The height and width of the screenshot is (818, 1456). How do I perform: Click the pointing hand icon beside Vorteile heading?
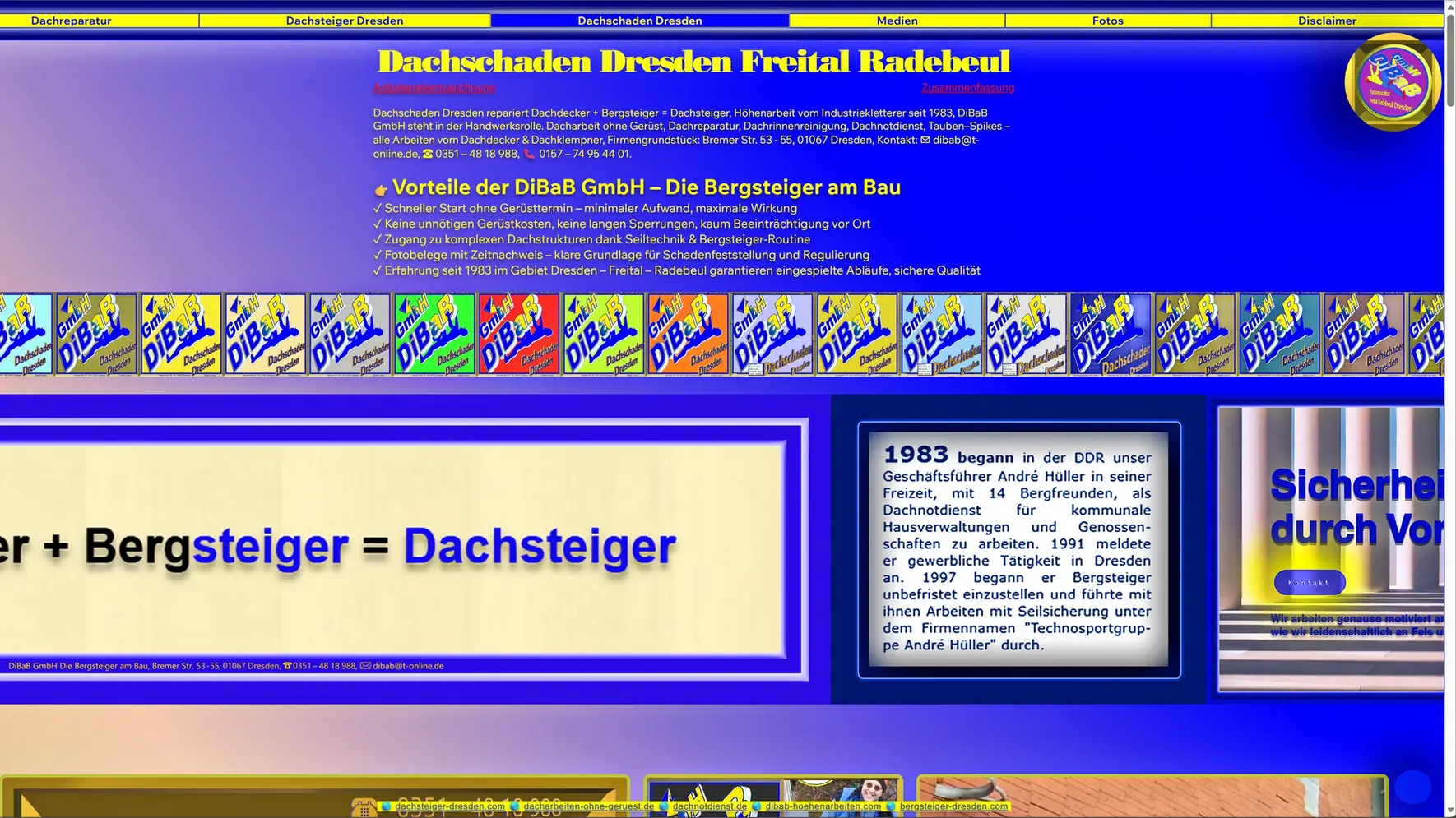click(381, 190)
